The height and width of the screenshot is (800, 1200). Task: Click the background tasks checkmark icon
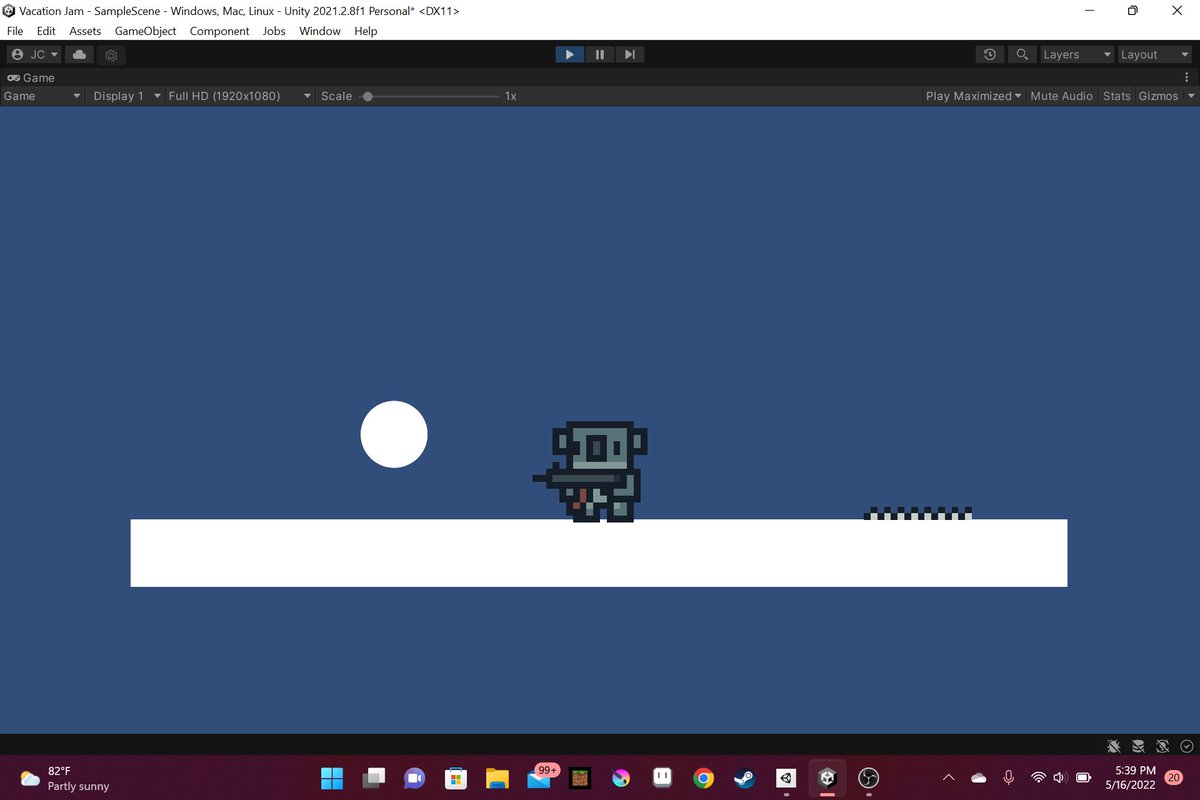tap(1186, 746)
